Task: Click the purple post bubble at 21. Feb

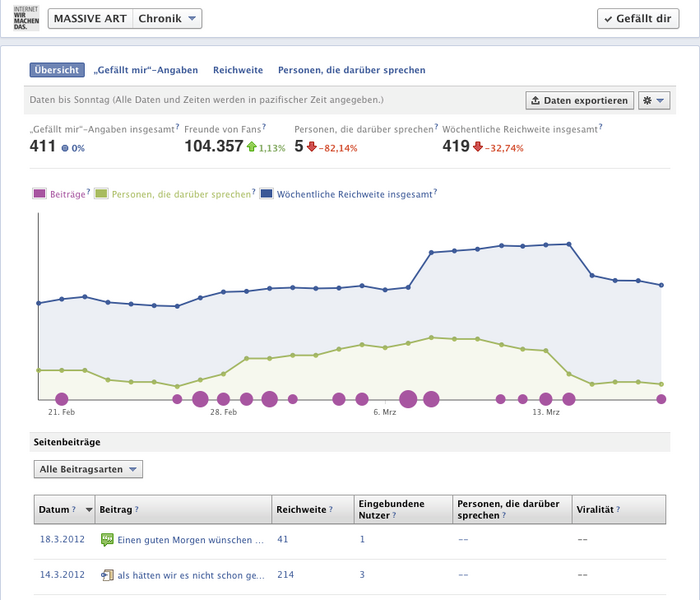Action: coord(62,399)
